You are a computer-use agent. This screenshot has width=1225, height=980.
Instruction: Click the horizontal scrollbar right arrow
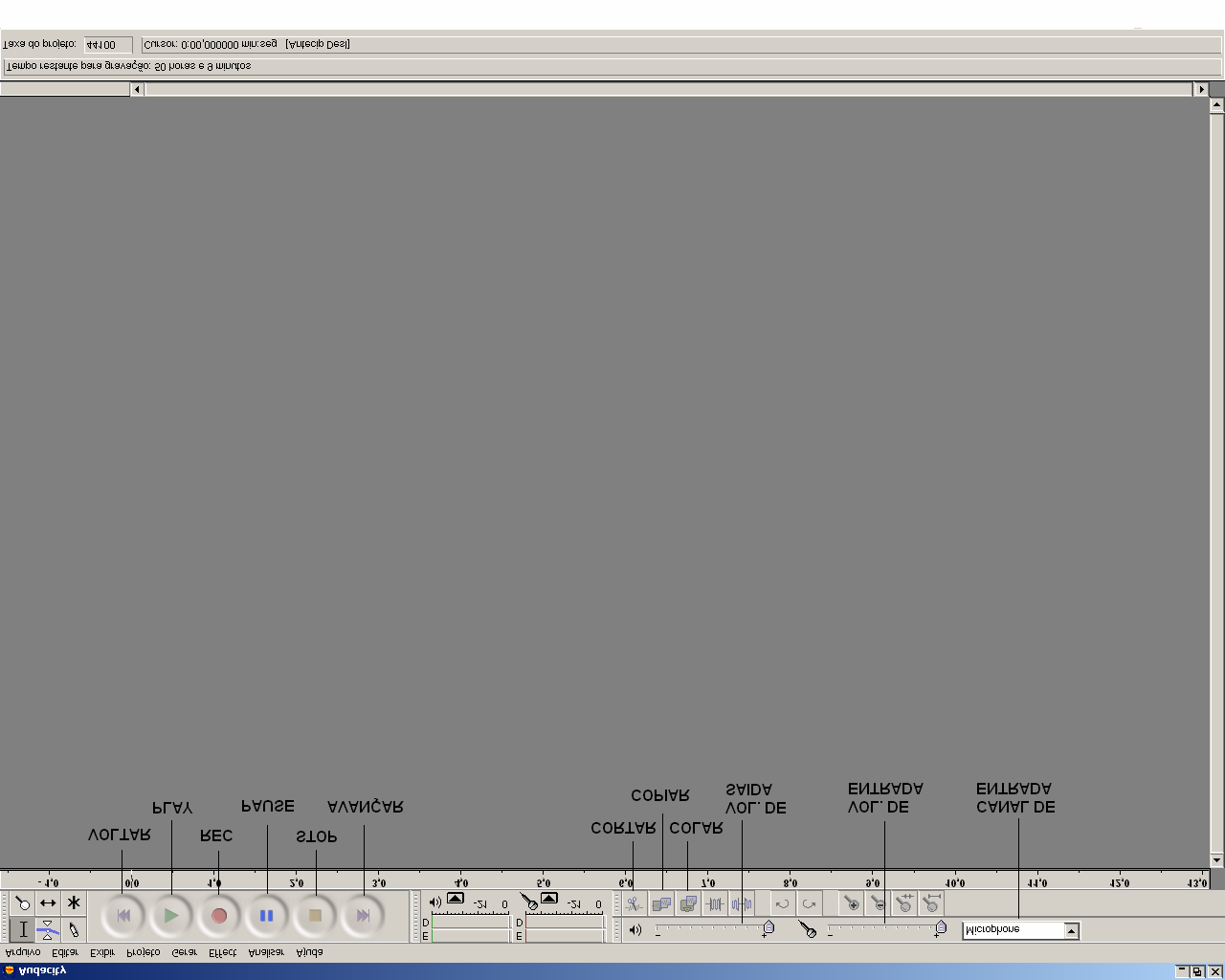(x=1201, y=89)
